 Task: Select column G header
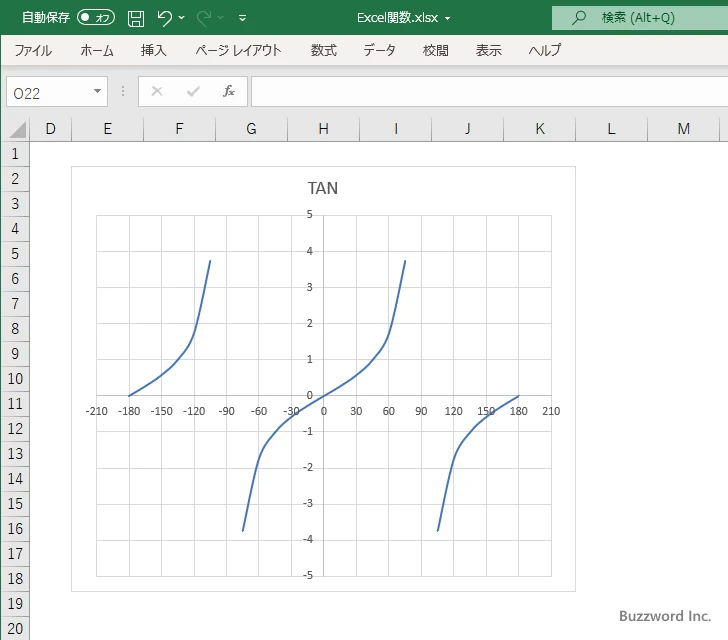(252, 129)
